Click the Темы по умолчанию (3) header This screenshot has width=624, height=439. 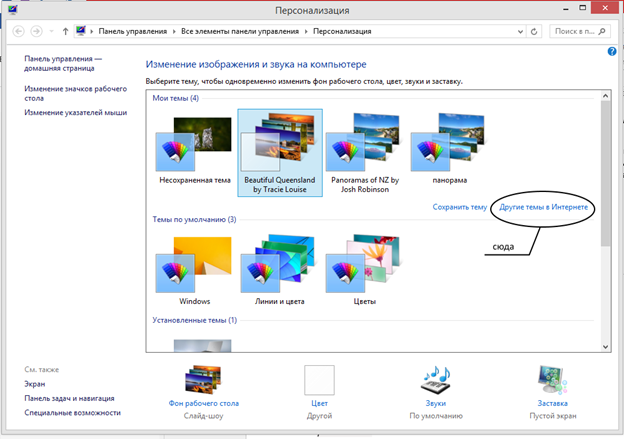click(194, 219)
